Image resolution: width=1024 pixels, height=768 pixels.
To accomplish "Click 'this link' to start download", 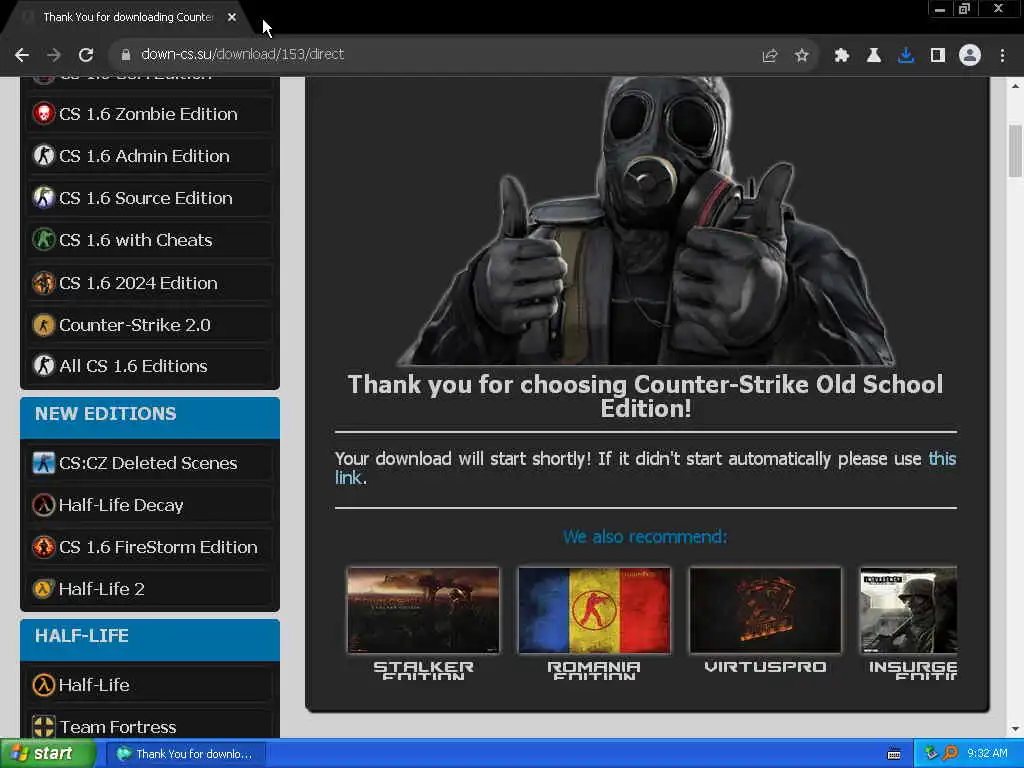I will (x=942, y=459).
